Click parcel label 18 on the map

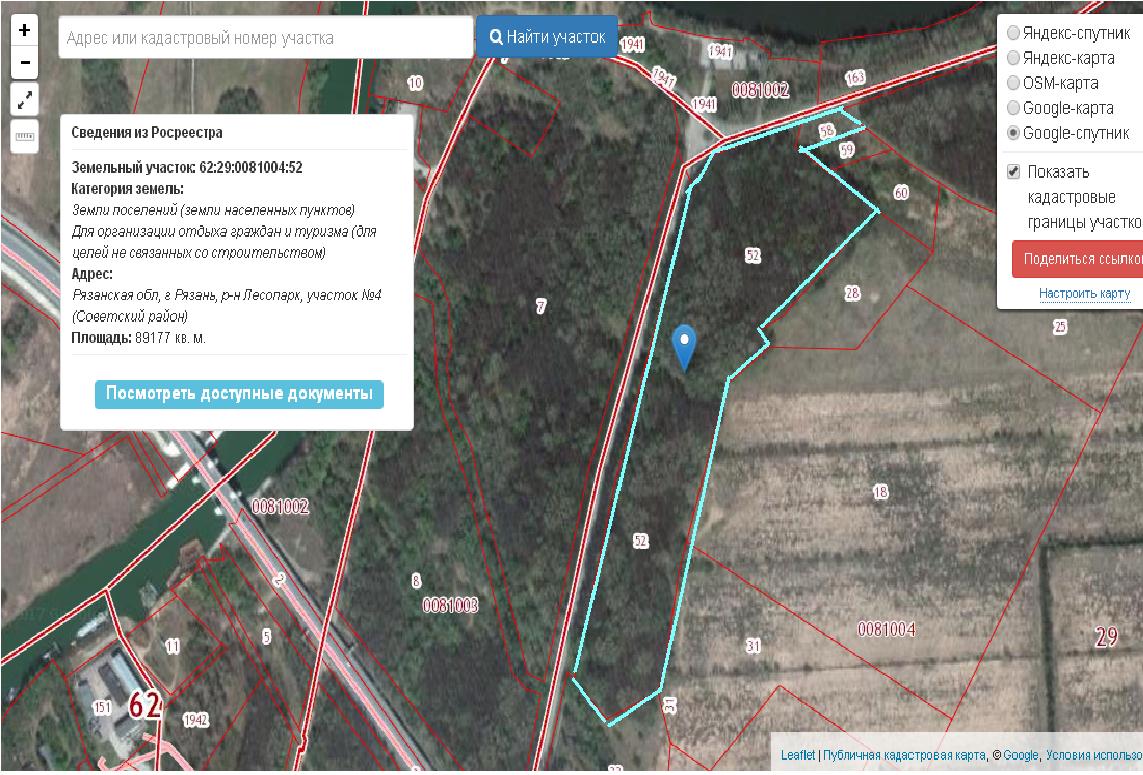click(x=881, y=492)
